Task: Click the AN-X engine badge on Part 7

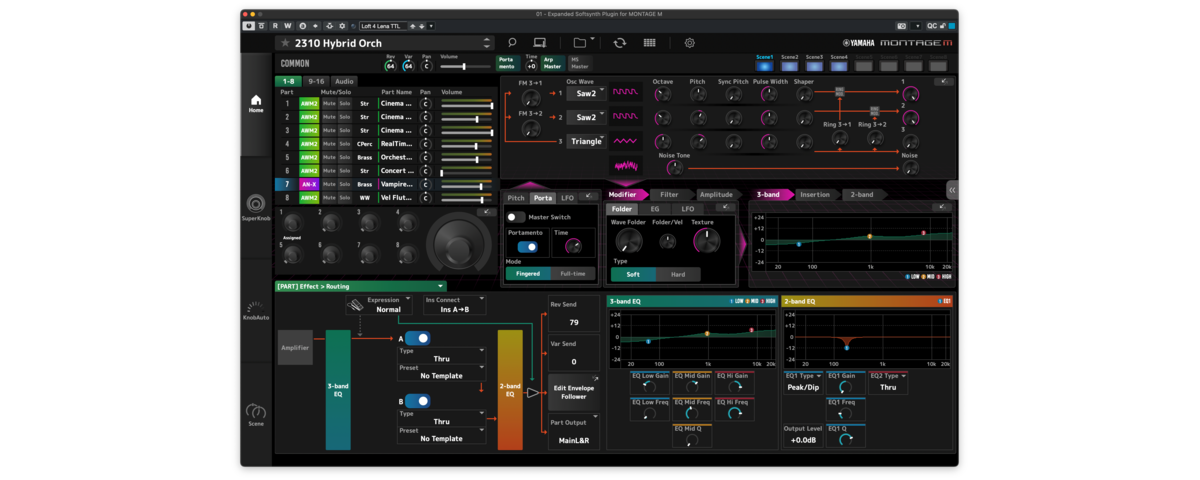Action: [309, 185]
